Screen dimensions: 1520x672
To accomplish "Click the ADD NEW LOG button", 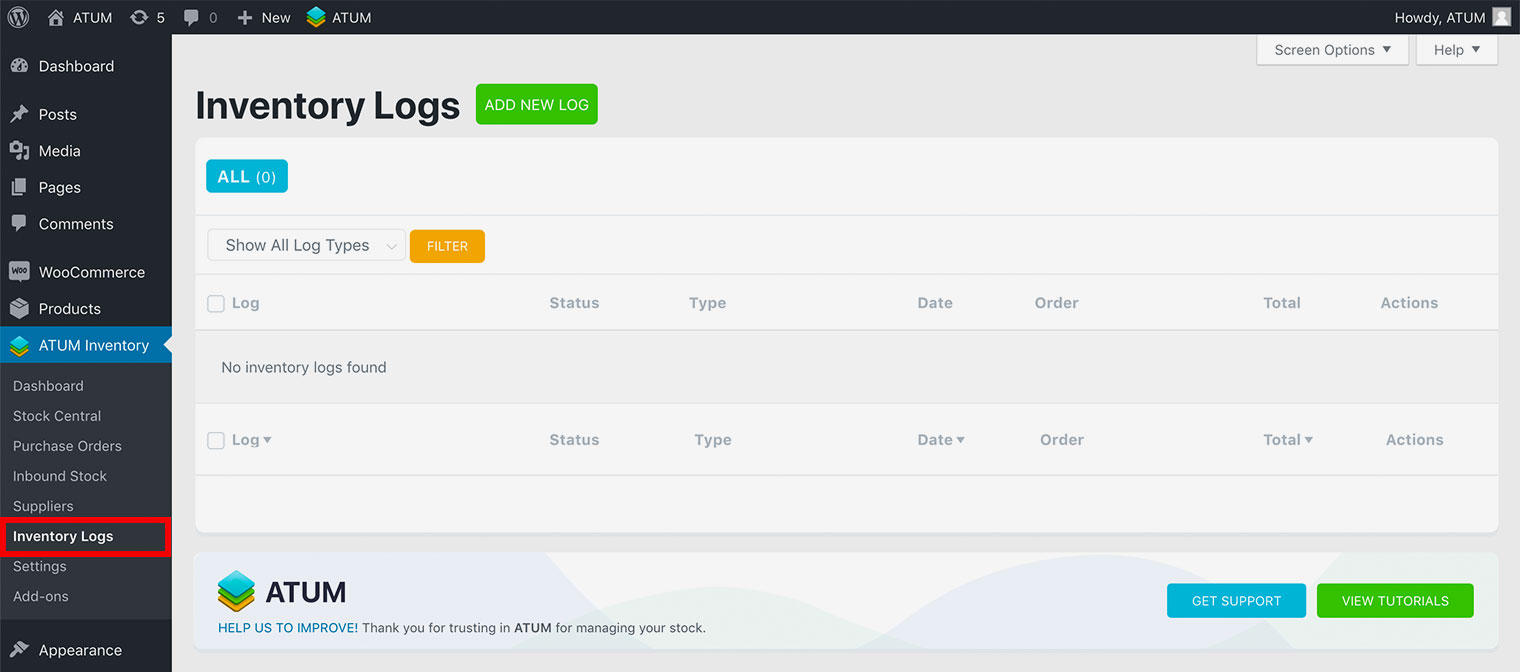I will [536, 104].
